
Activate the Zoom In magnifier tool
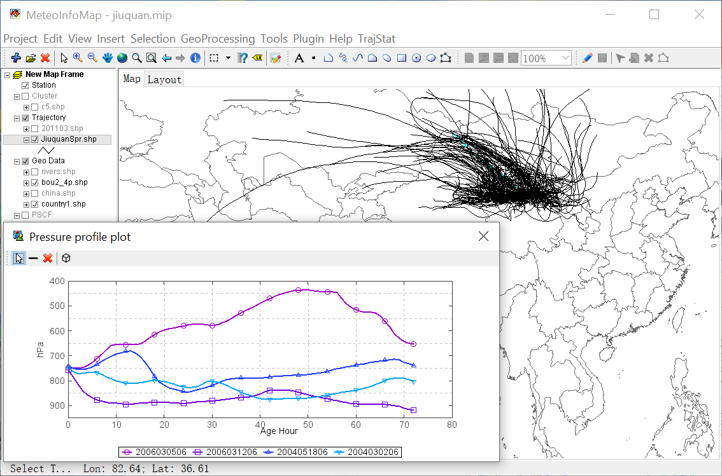point(78,58)
